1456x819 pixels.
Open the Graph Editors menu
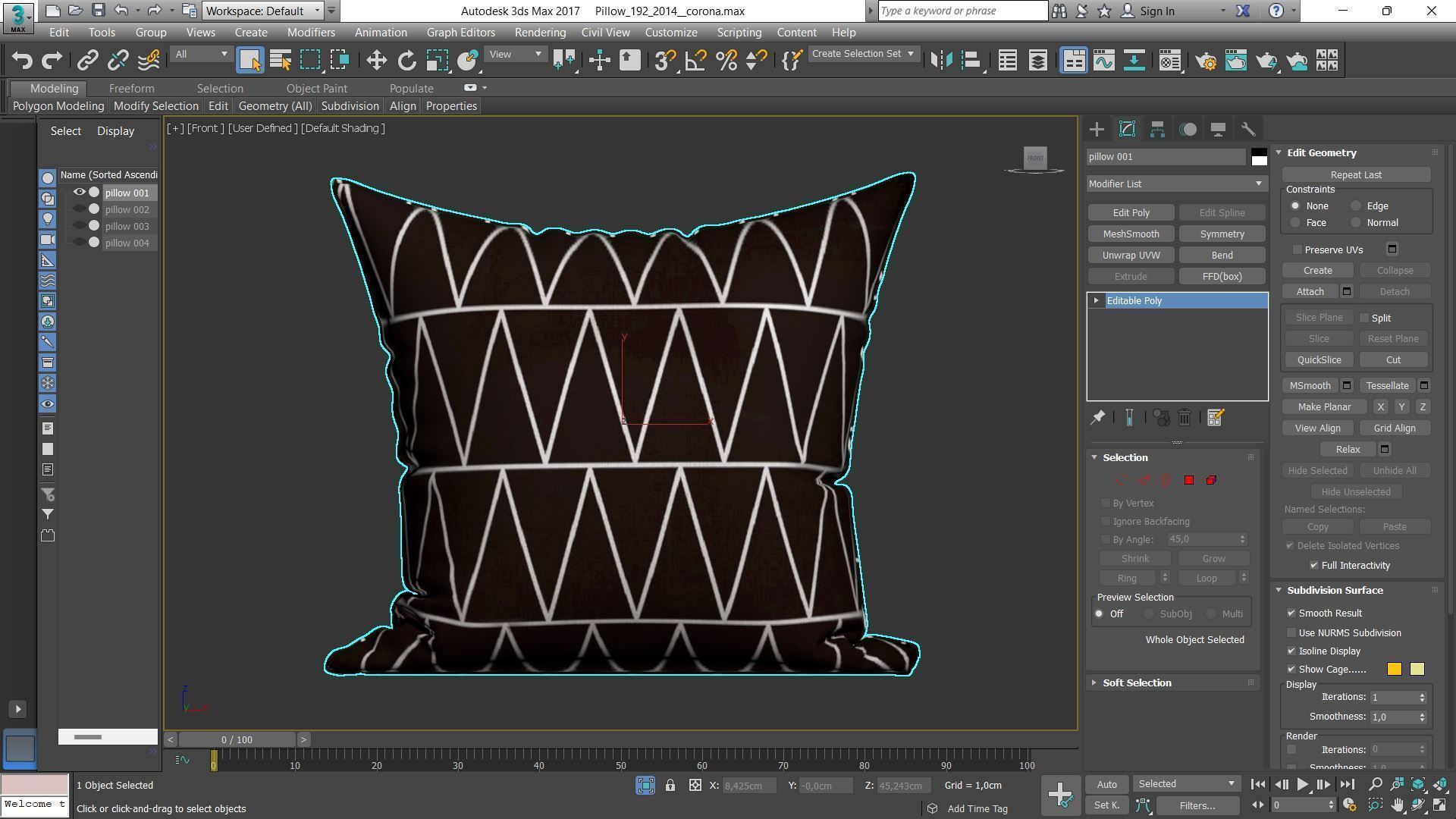pyautogui.click(x=460, y=33)
